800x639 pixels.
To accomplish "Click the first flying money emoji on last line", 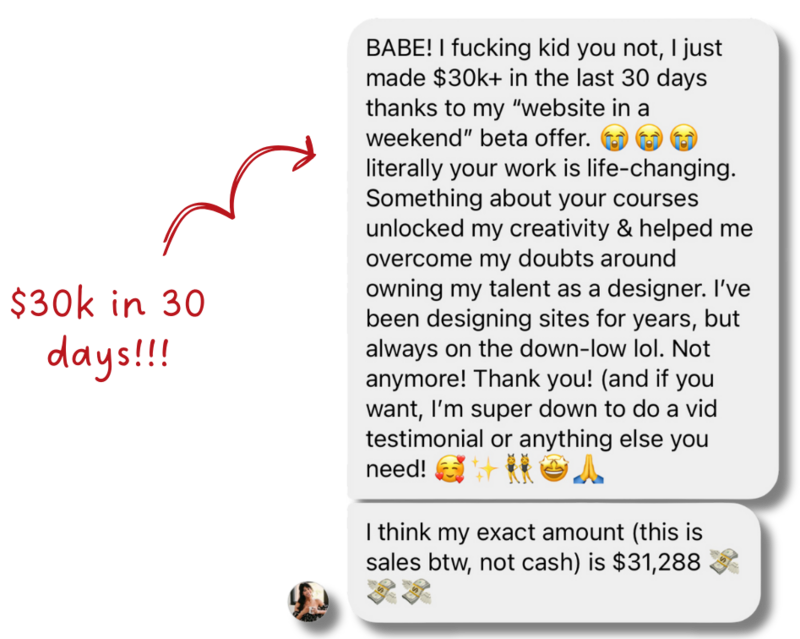I will (x=381, y=592).
